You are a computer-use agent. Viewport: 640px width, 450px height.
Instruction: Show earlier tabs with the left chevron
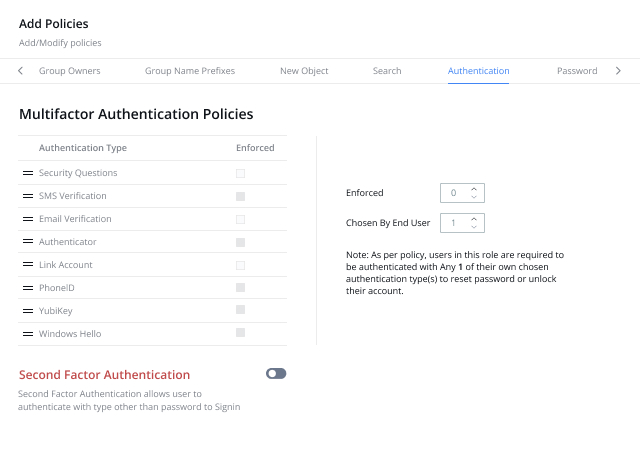[x=20, y=71]
